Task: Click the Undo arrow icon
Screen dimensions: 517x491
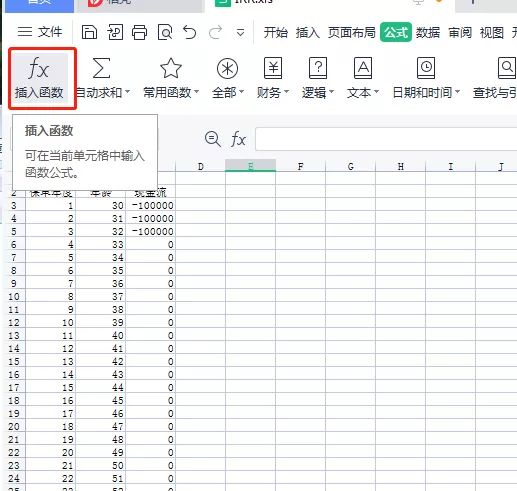Action: (x=190, y=32)
